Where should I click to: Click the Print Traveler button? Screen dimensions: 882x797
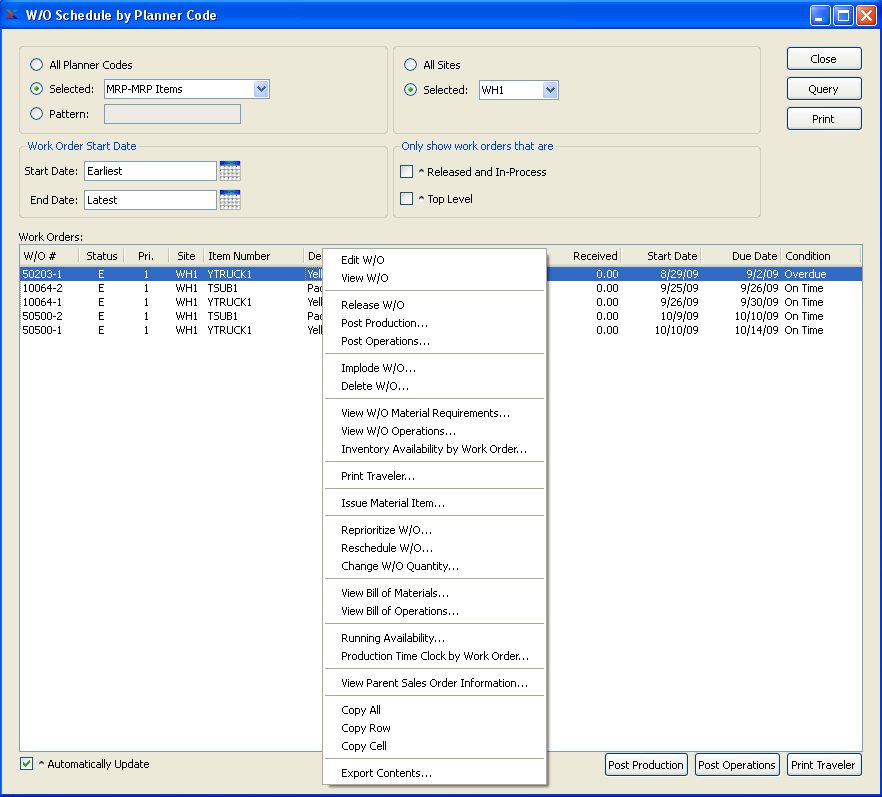click(823, 765)
